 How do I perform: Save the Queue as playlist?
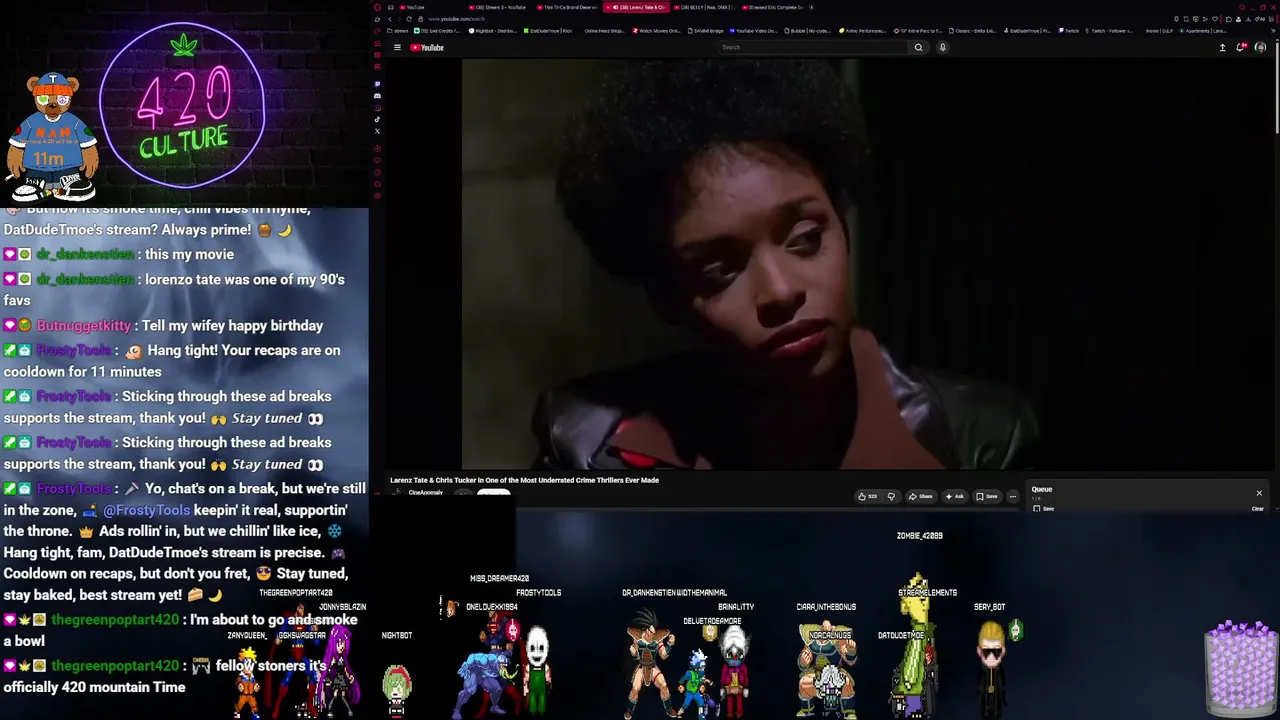click(x=1044, y=509)
